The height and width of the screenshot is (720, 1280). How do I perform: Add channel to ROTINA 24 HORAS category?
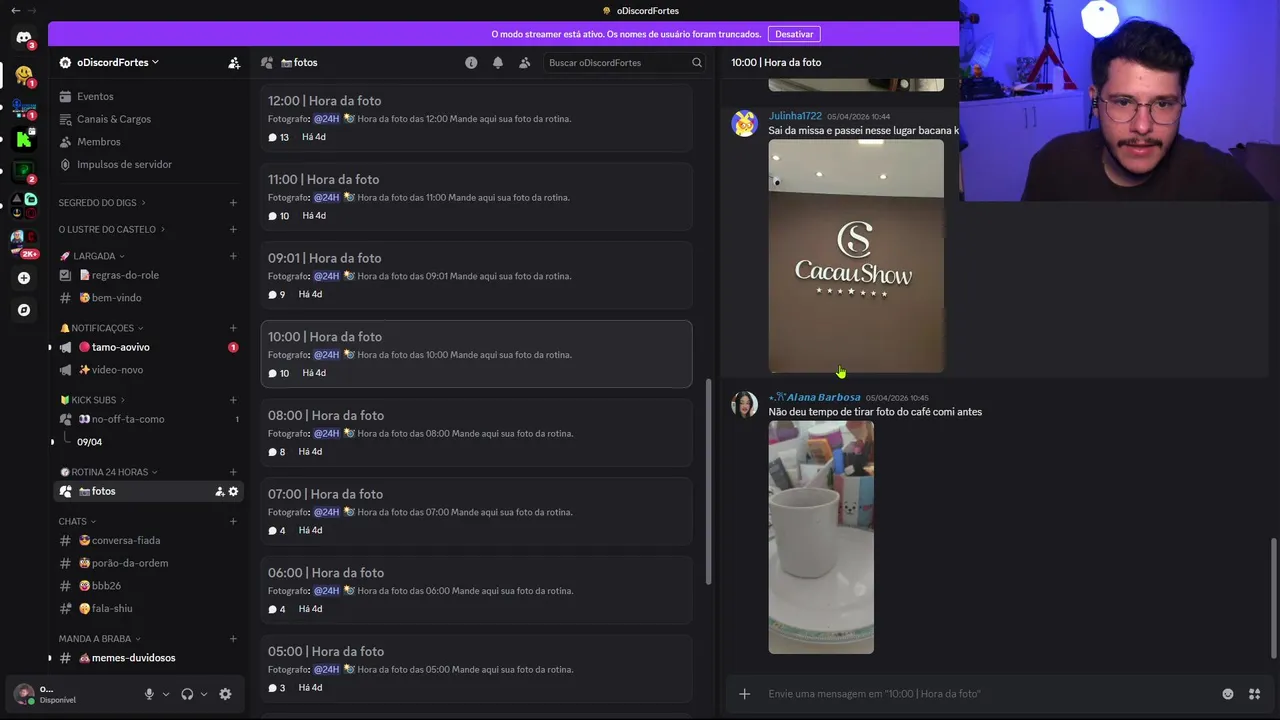pos(233,472)
